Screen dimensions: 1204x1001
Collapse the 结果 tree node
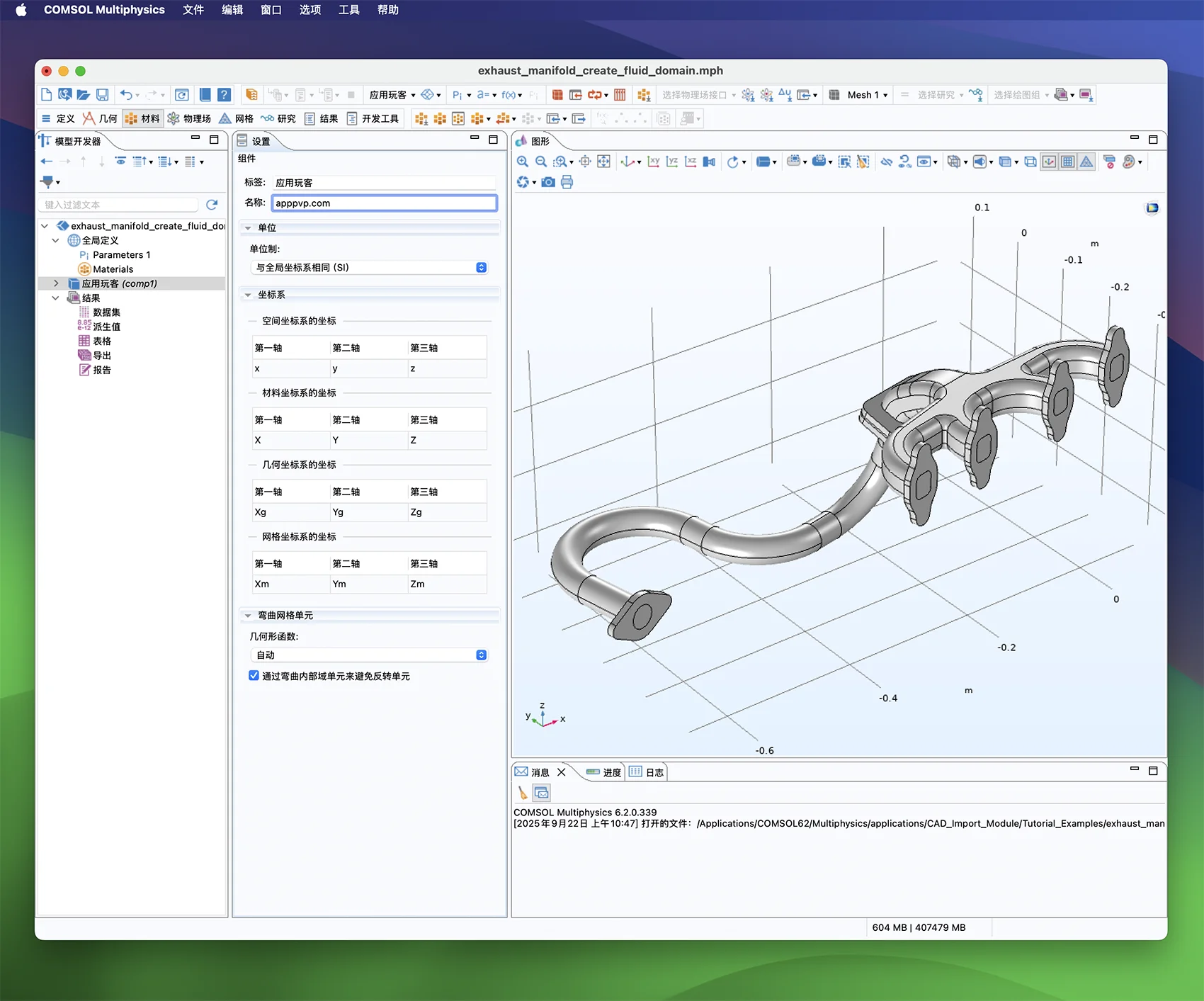(x=56, y=298)
